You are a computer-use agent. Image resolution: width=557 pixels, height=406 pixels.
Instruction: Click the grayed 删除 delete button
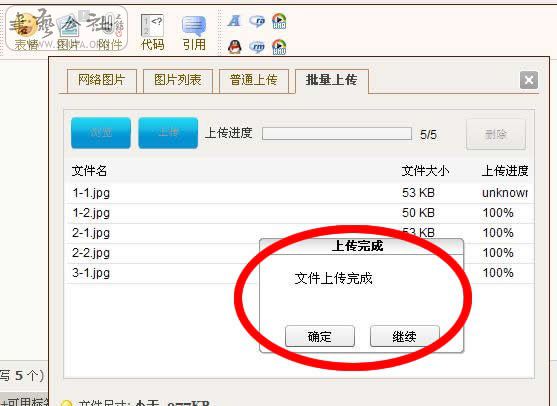click(x=496, y=134)
